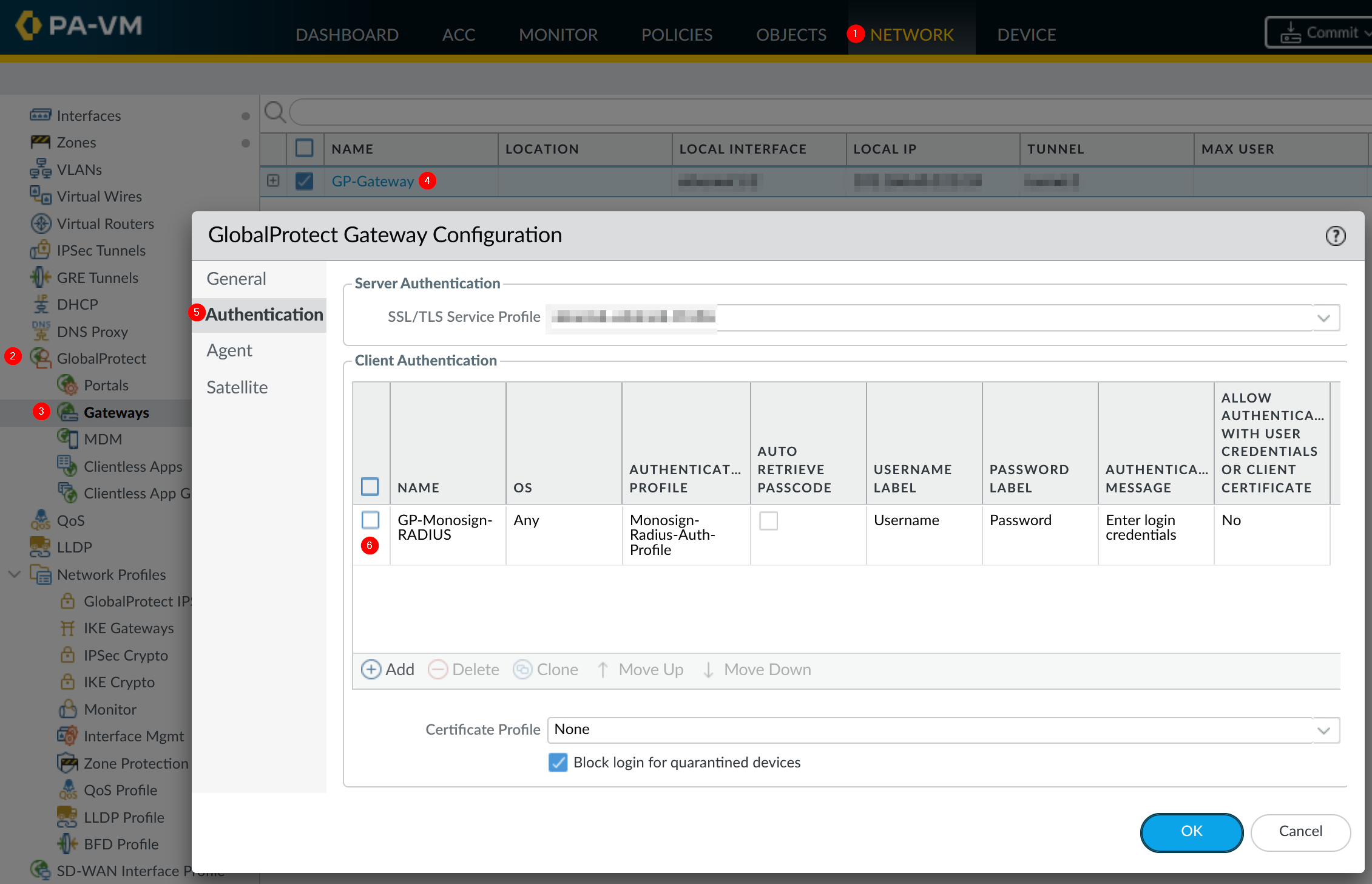Collapse the Network Profiles tree
Viewport: 1372px width, 884px height.
[15, 574]
